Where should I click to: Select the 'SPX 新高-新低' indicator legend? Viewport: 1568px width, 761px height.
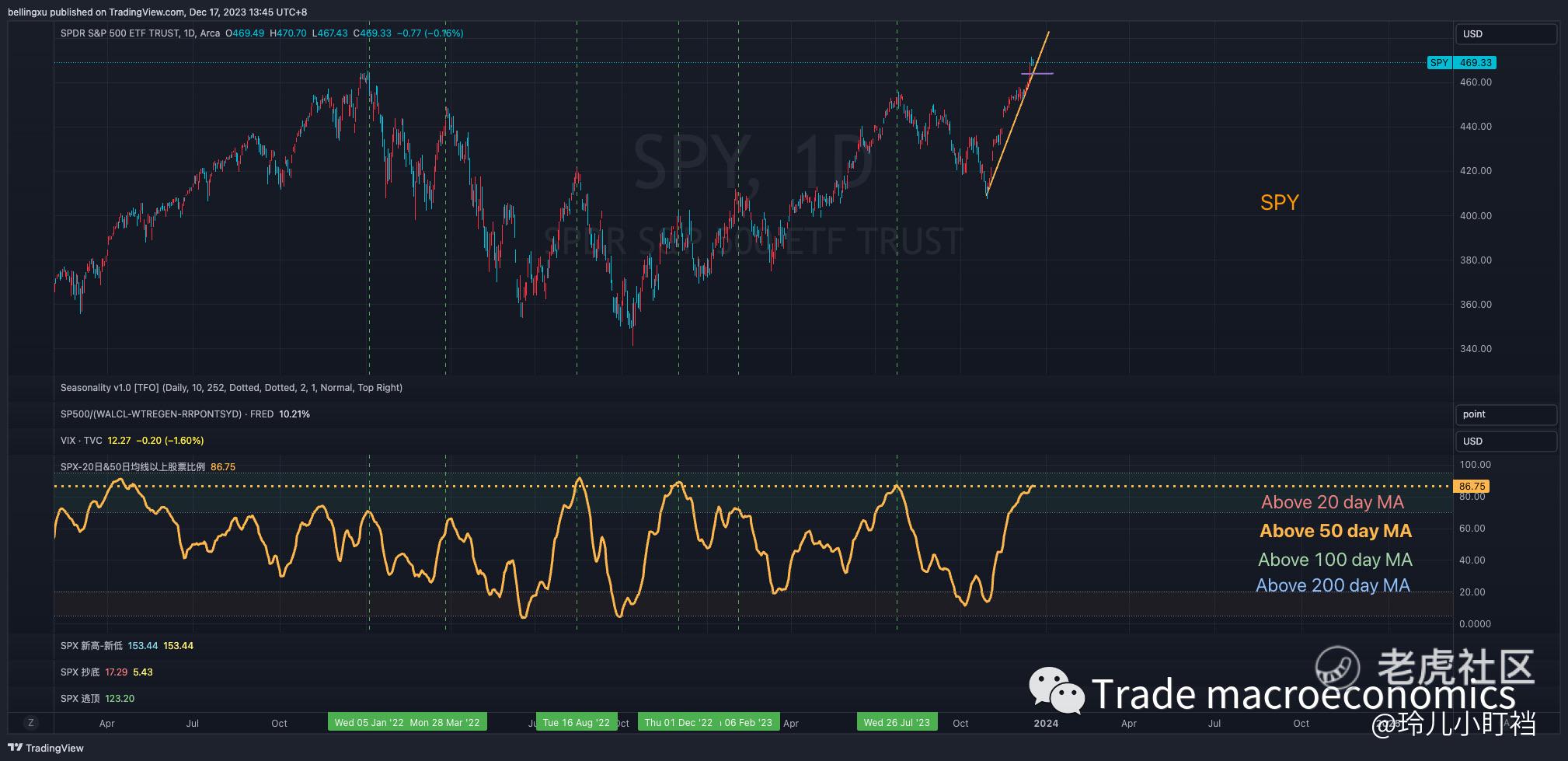pos(92,646)
